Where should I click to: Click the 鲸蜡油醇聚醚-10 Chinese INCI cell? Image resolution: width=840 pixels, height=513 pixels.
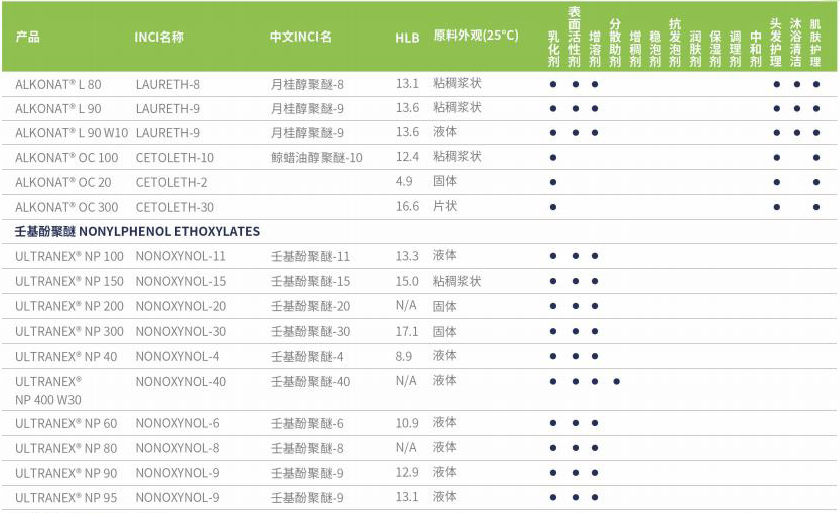click(317, 158)
